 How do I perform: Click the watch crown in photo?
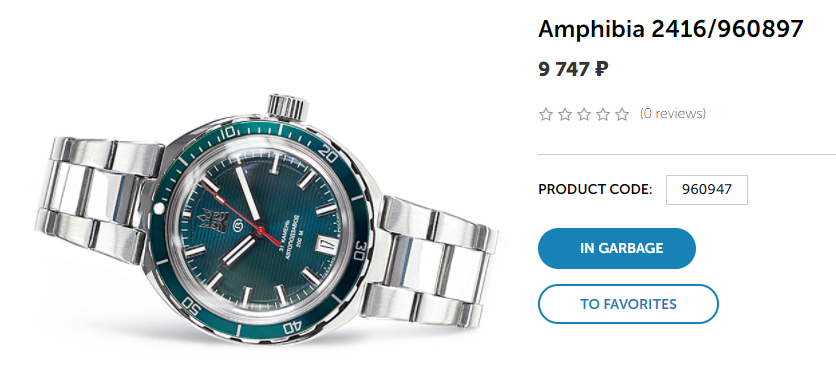pos(288,105)
